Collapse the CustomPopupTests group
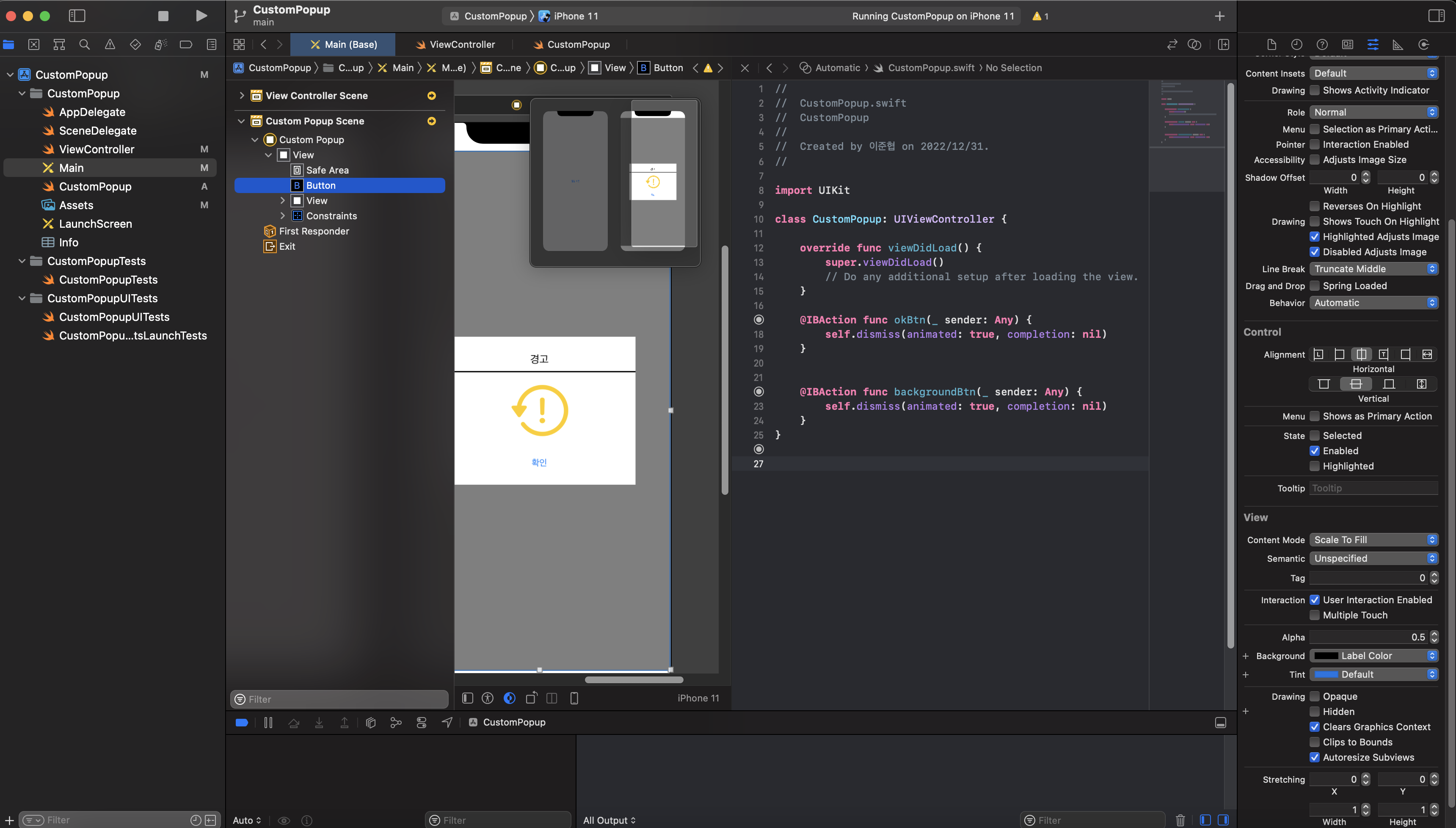Screen dimensions: 1456x828 click(22, 261)
